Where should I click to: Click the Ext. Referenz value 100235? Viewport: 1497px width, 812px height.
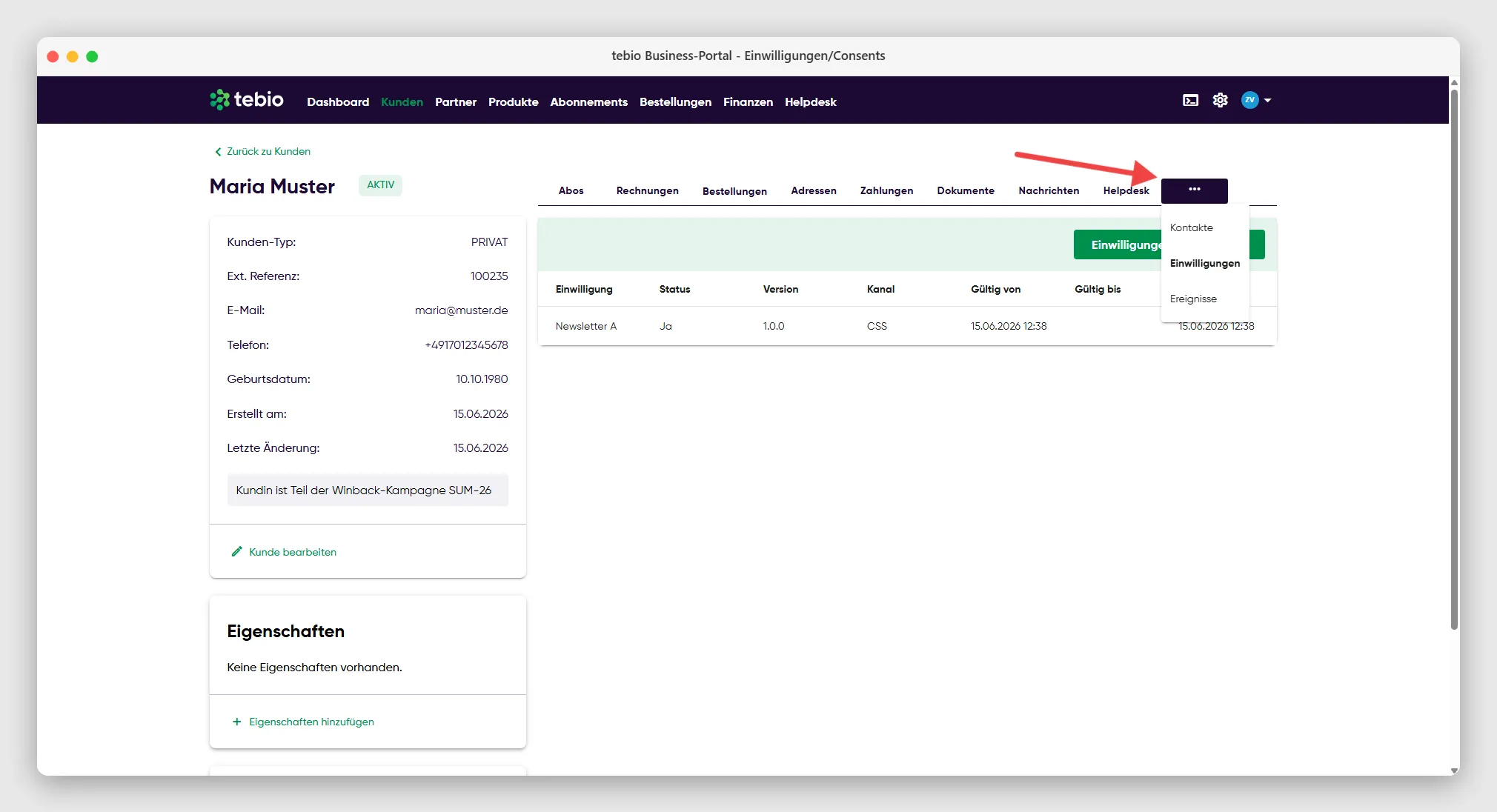pos(489,276)
